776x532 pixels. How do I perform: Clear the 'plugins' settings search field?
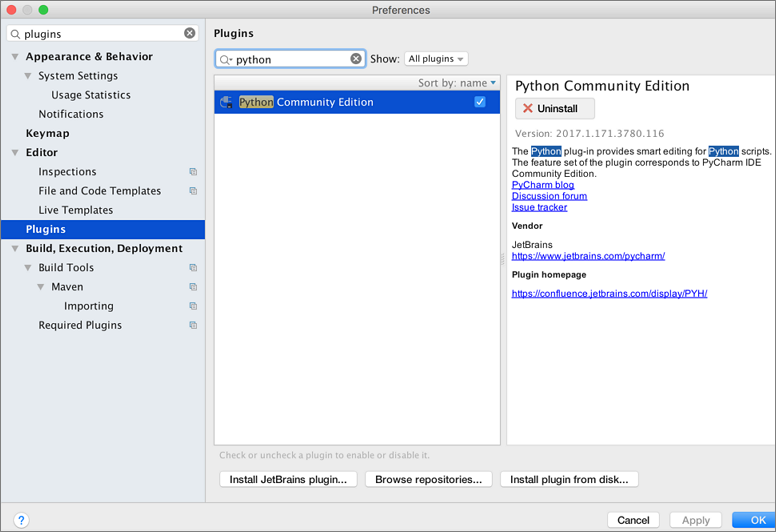coord(190,33)
